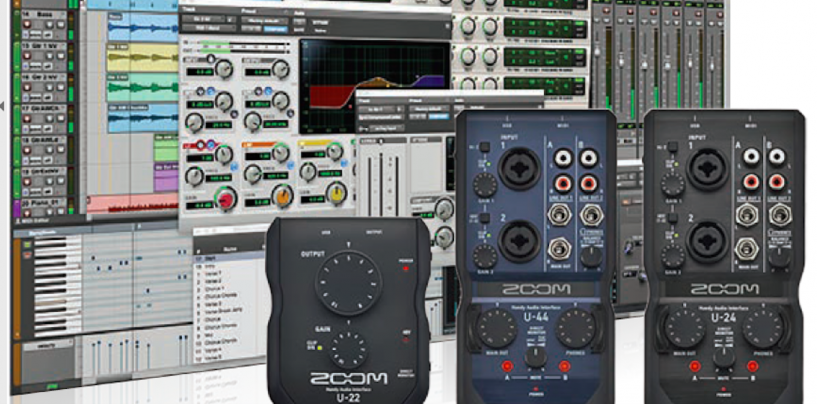Click the GAIN 1 knob on U-44
This screenshot has width=817, height=404.
click(x=485, y=185)
